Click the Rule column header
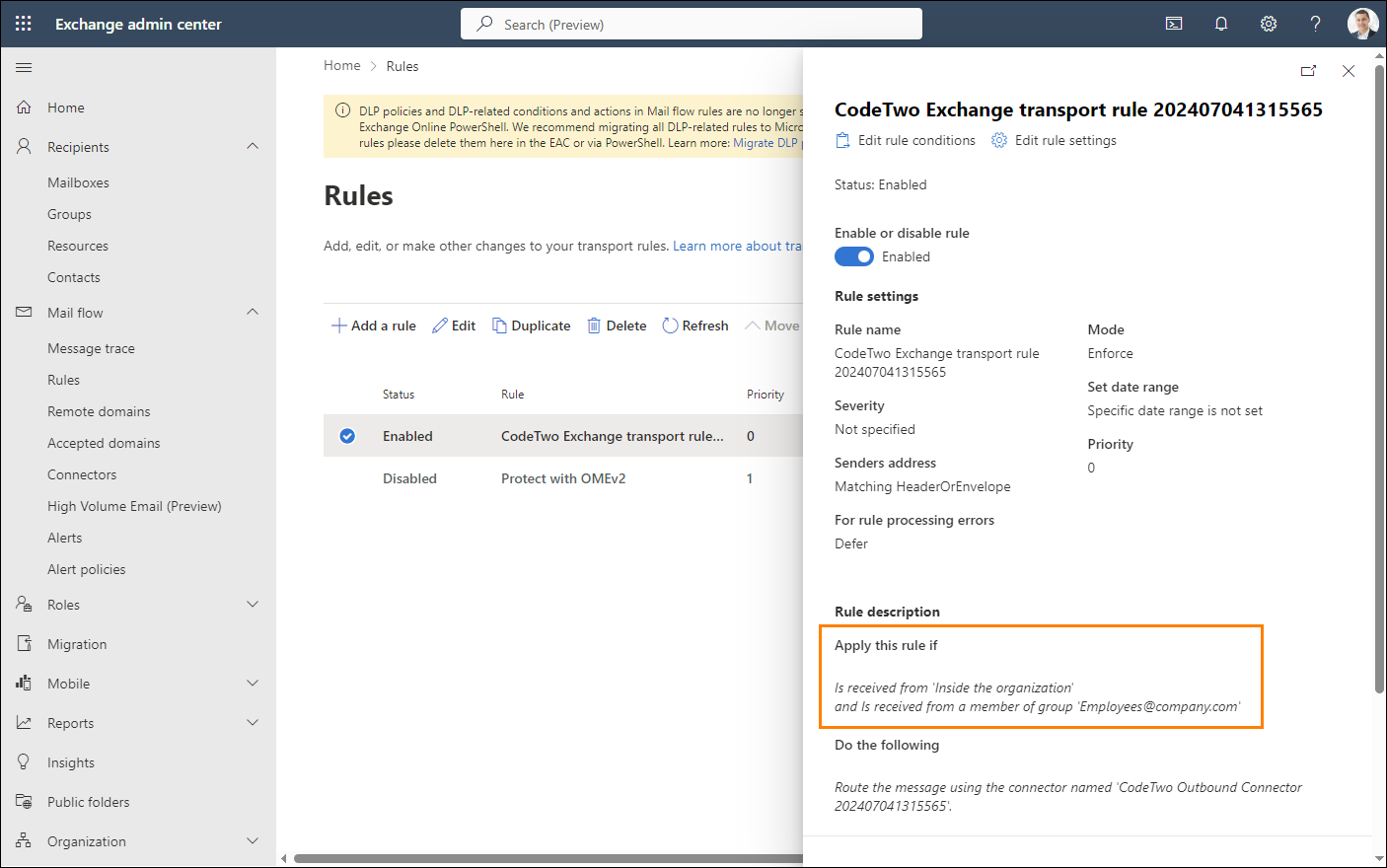The image size is (1387, 868). (513, 395)
